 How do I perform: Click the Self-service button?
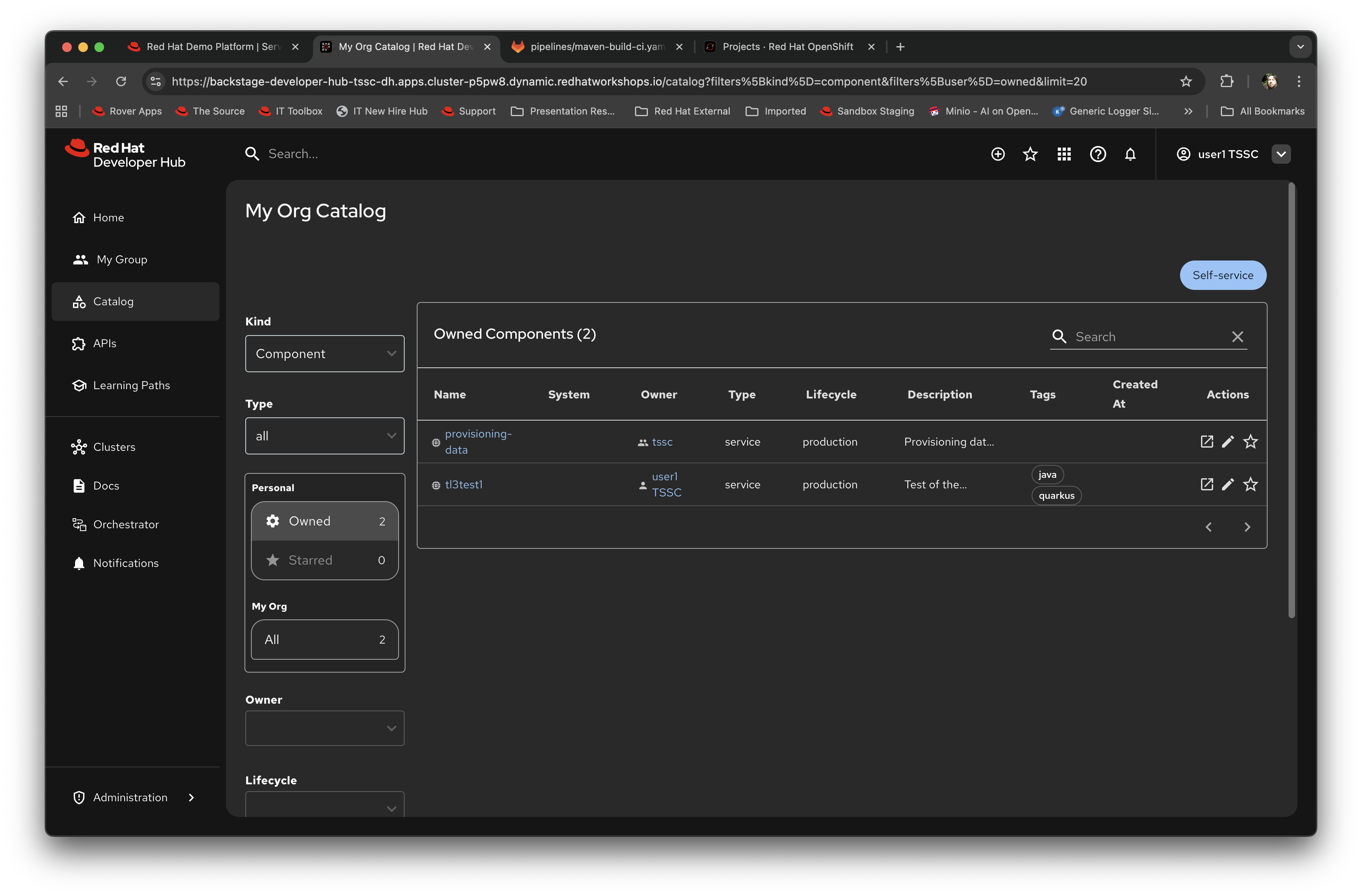pyautogui.click(x=1222, y=275)
